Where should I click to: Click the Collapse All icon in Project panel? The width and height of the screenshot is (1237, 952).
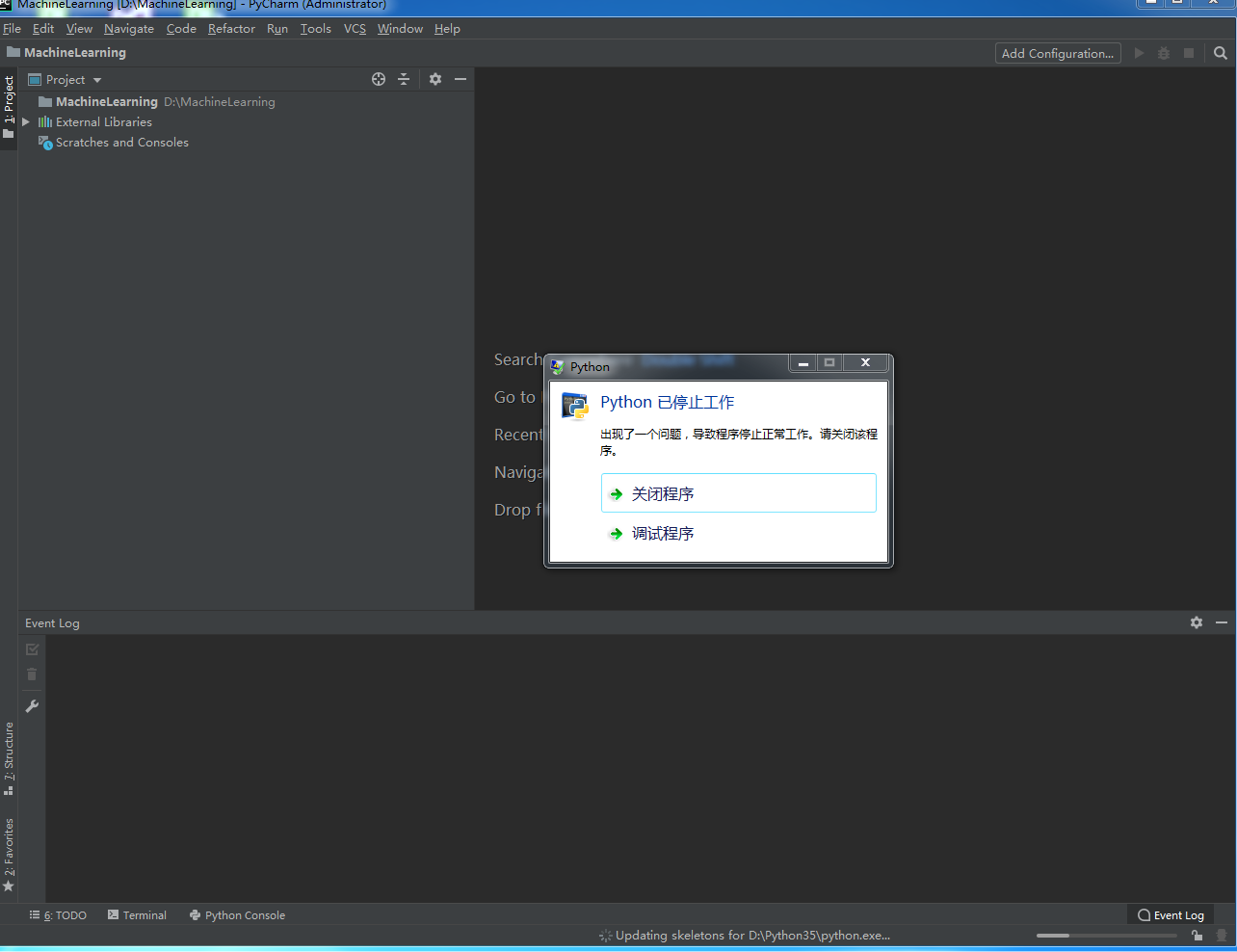click(404, 79)
